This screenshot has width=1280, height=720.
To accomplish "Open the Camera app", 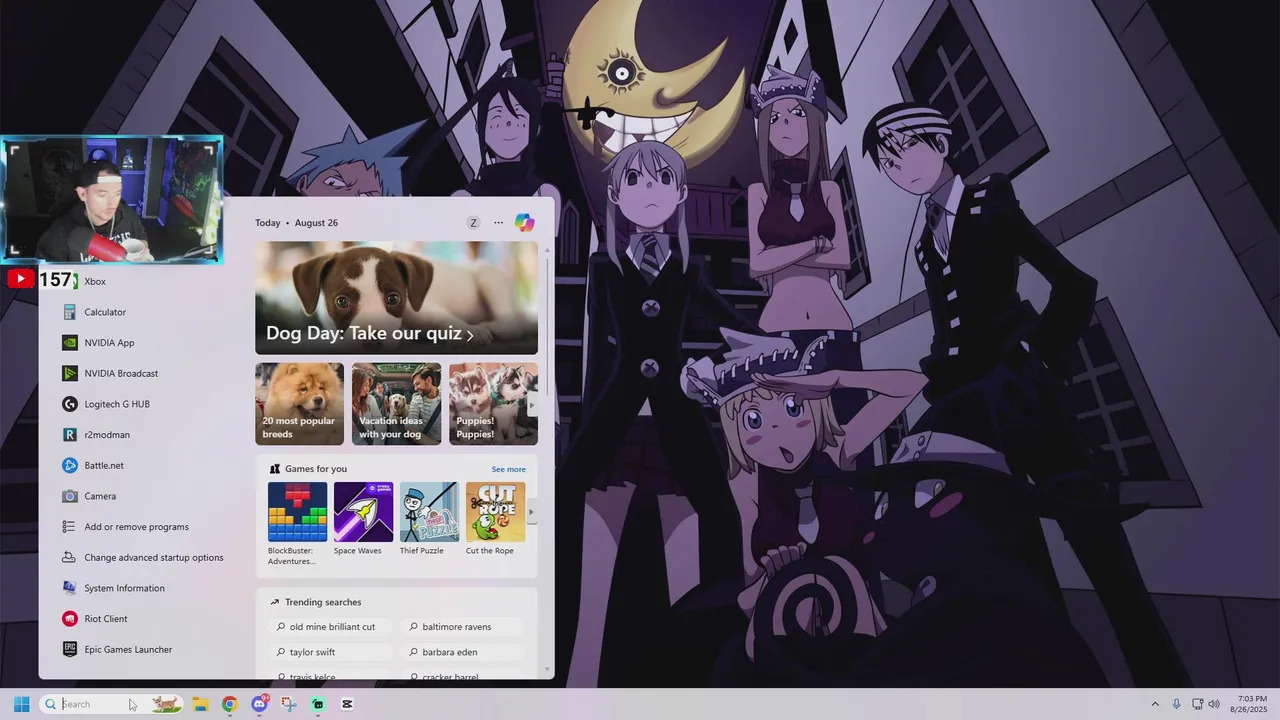I will (100, 496).
